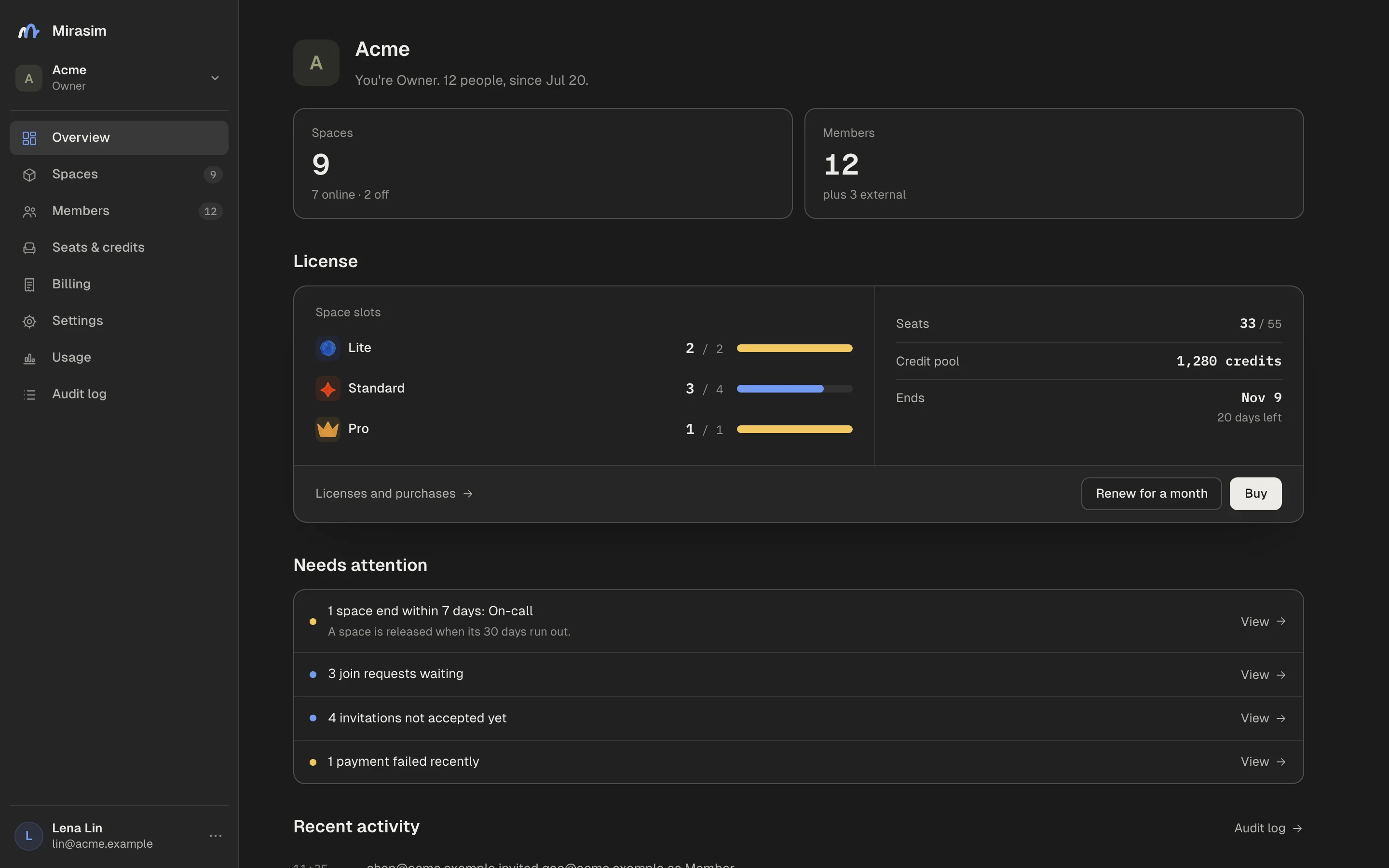The width and height of the screenshot is (1389, 868).
Task: Click the Spaces count badge 9
Action: click(x=213, y=175)
